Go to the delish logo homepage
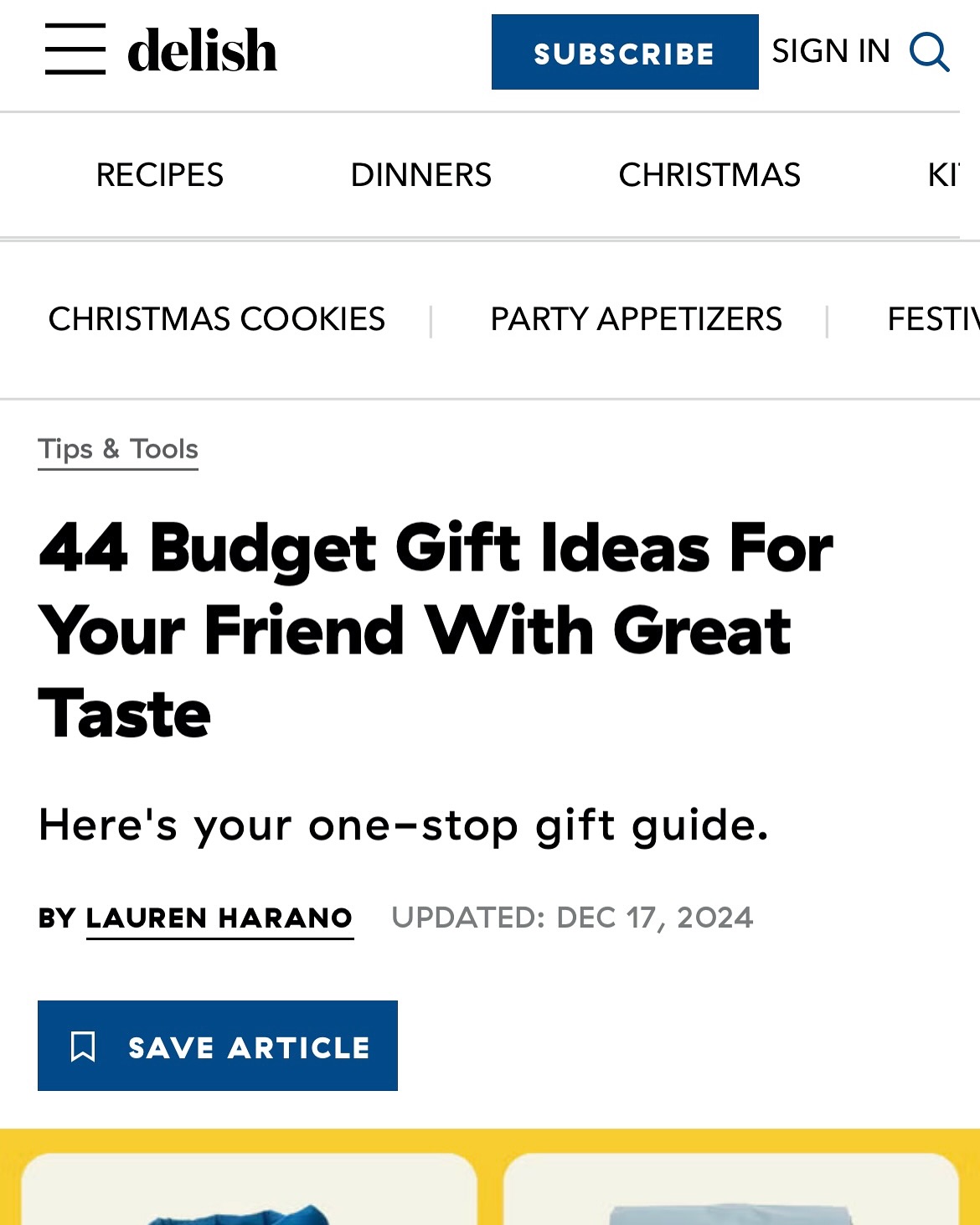 point(202,50)
